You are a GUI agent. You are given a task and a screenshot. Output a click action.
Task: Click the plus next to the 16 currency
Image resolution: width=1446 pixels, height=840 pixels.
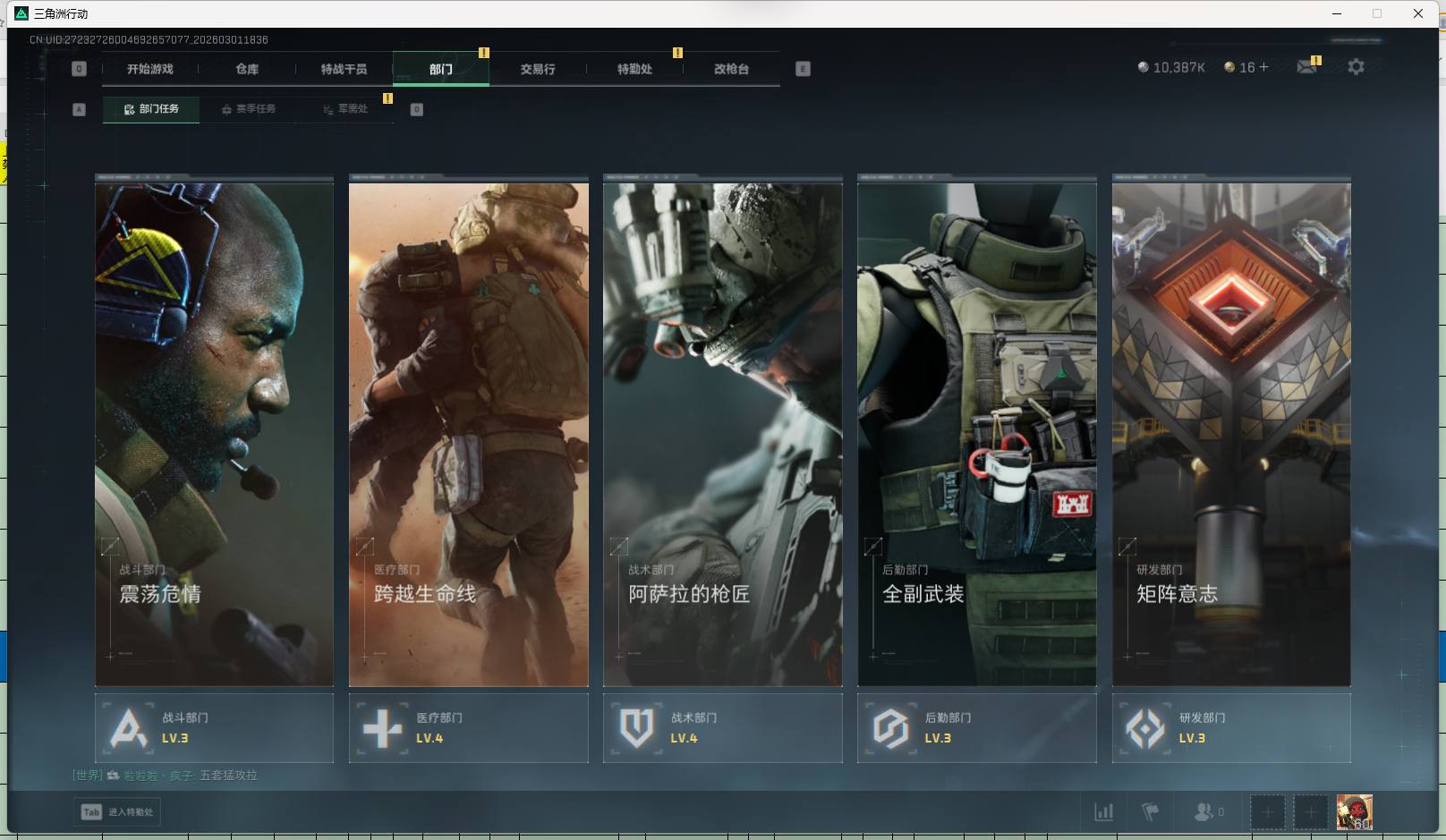1263,67
